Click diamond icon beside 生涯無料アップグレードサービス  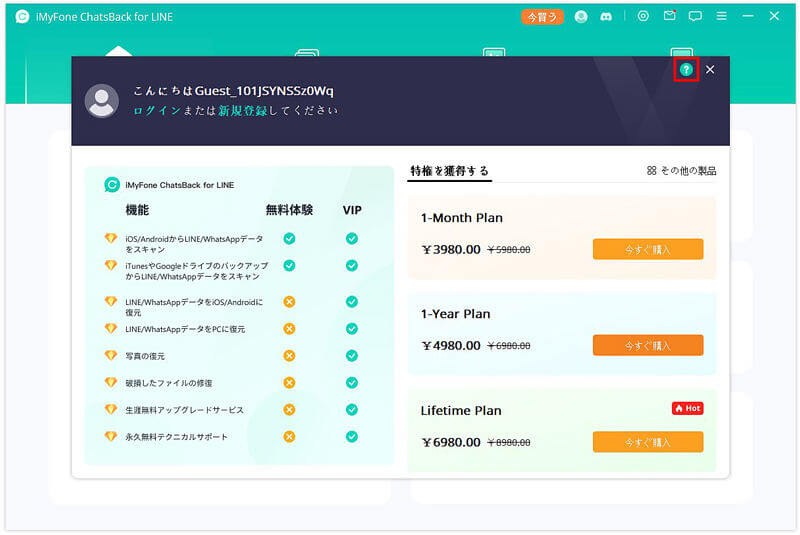point(111,409)
